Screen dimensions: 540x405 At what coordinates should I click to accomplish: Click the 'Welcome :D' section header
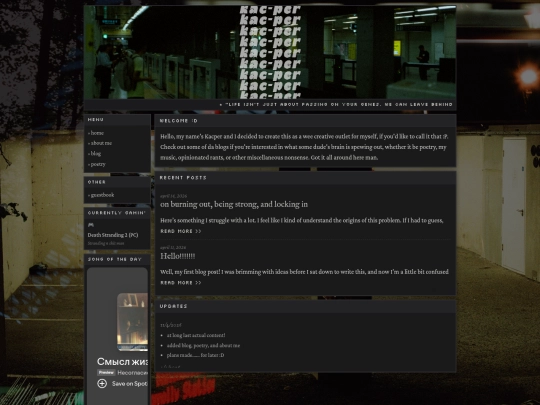[178, 121]
